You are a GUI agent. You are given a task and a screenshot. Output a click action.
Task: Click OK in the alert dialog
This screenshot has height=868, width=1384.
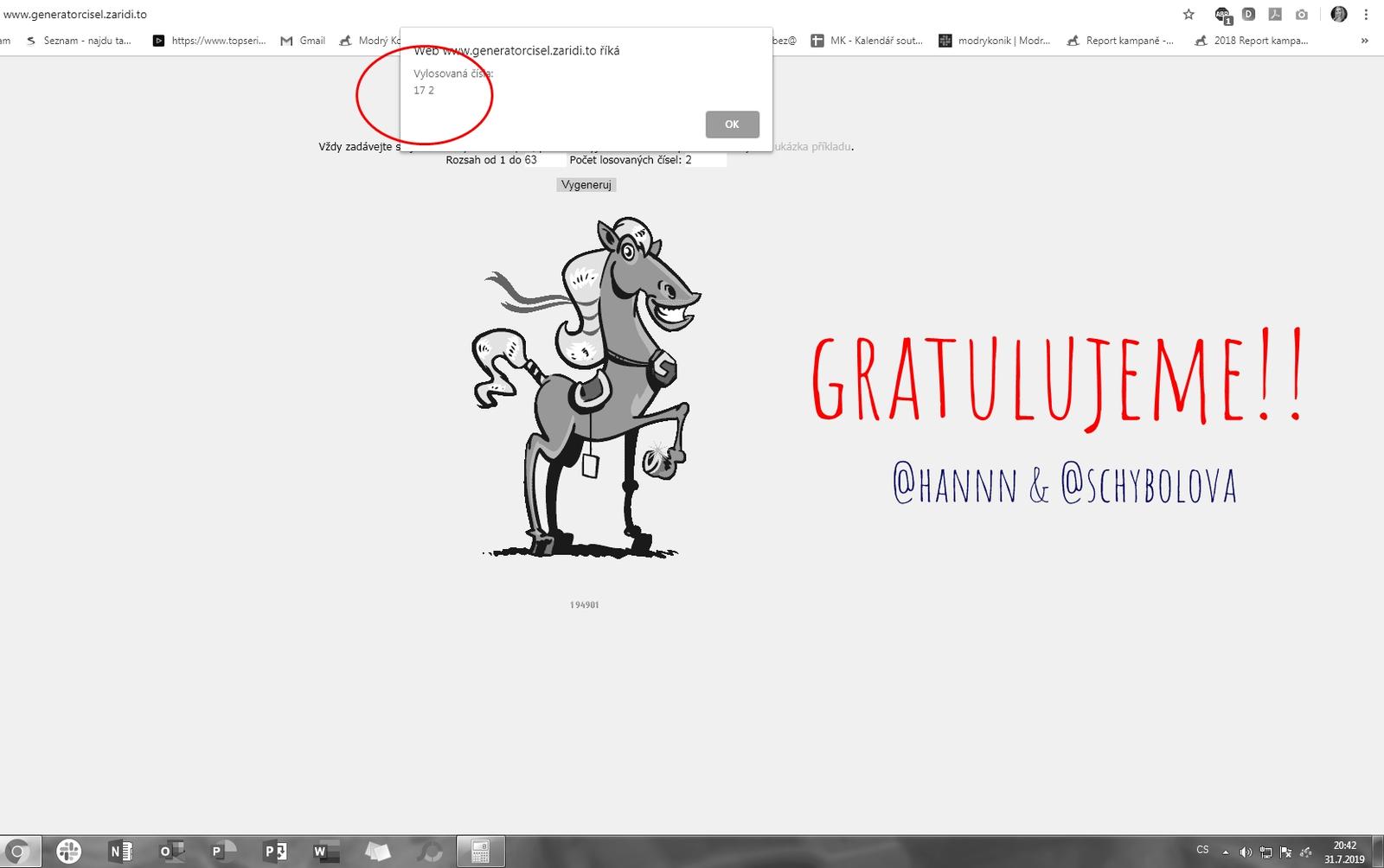click(732, 124)
